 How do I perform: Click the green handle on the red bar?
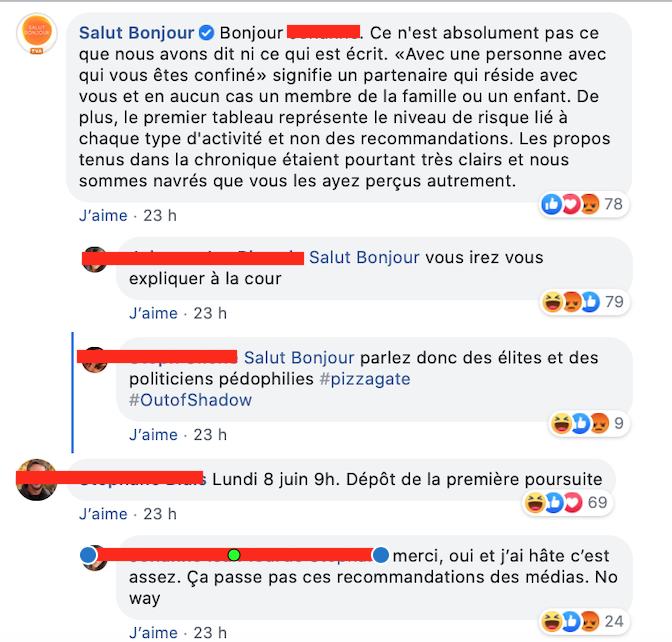point(234,555)
